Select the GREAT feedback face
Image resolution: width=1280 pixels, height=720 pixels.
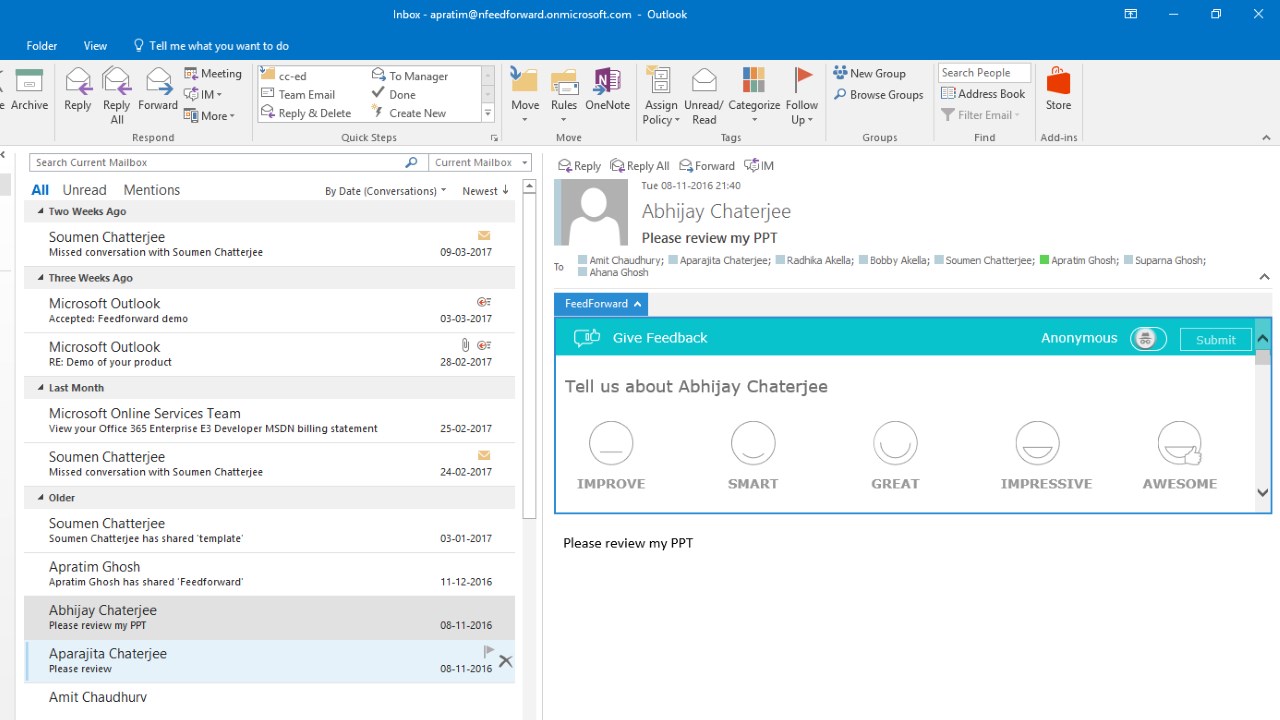pyautogui.click(x=895, y=443)
